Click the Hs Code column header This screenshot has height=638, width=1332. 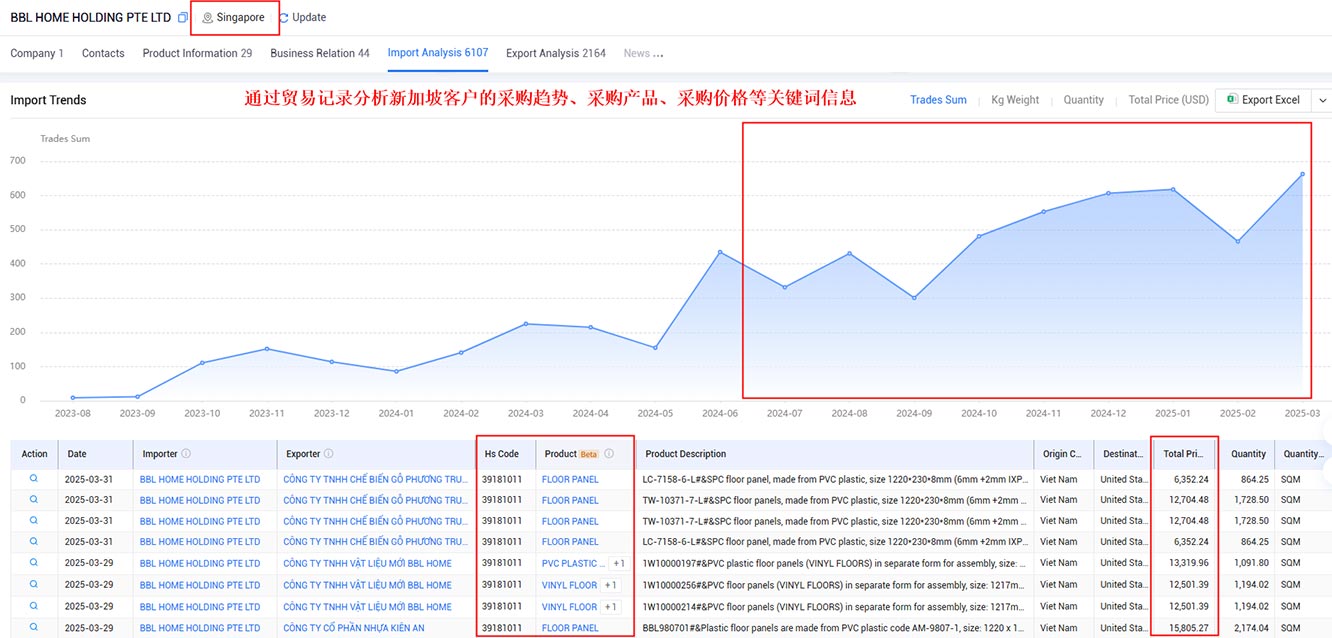coord(502,454)
